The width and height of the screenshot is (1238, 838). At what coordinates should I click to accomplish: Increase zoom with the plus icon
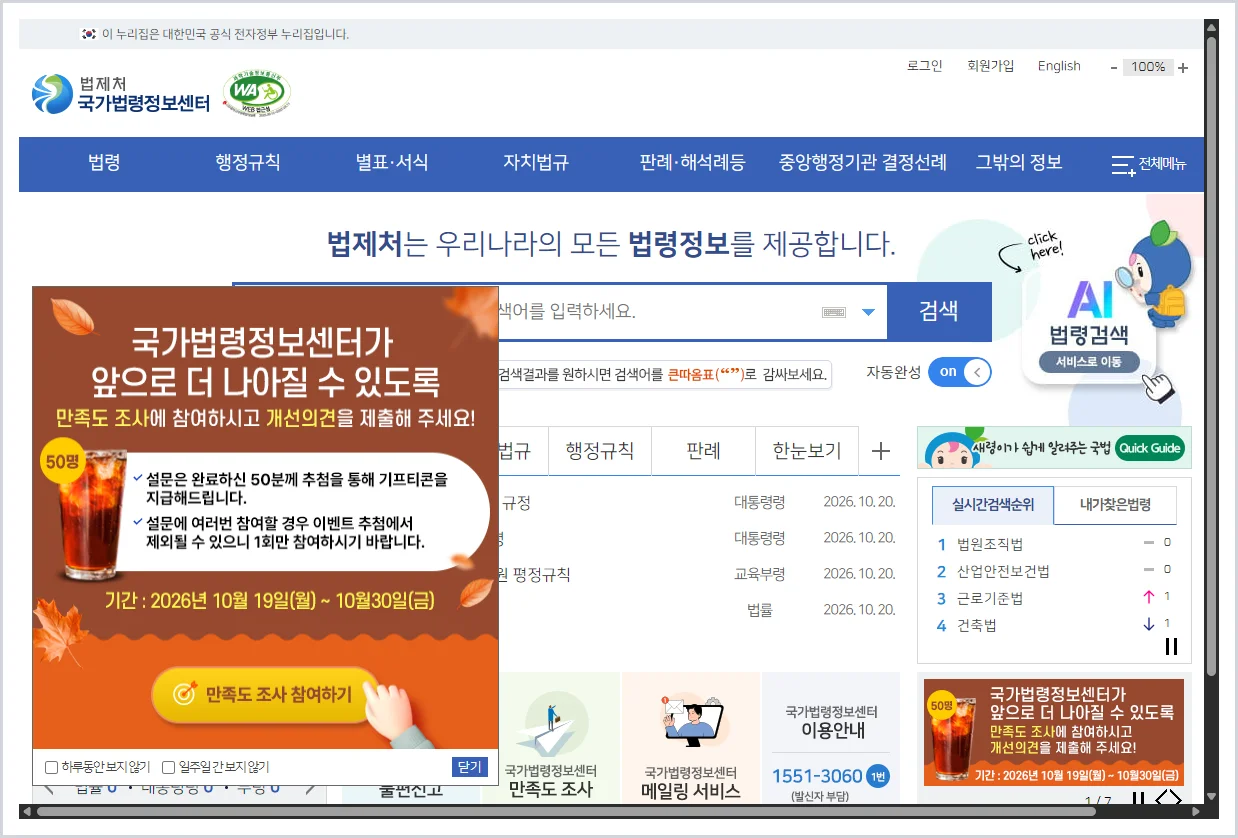coord(1183,68)
